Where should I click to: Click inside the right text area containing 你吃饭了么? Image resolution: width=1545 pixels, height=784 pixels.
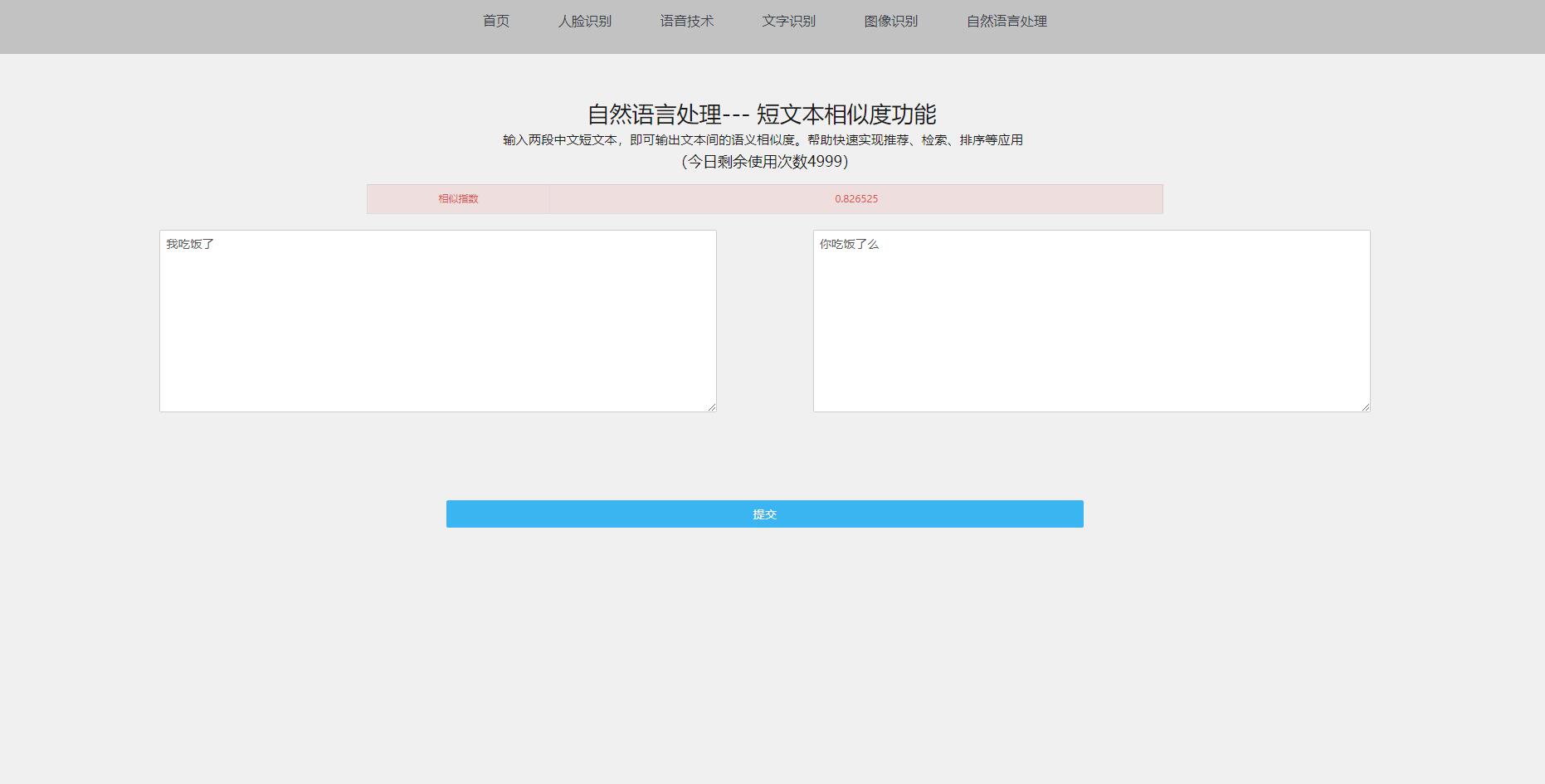point(1090,319)
